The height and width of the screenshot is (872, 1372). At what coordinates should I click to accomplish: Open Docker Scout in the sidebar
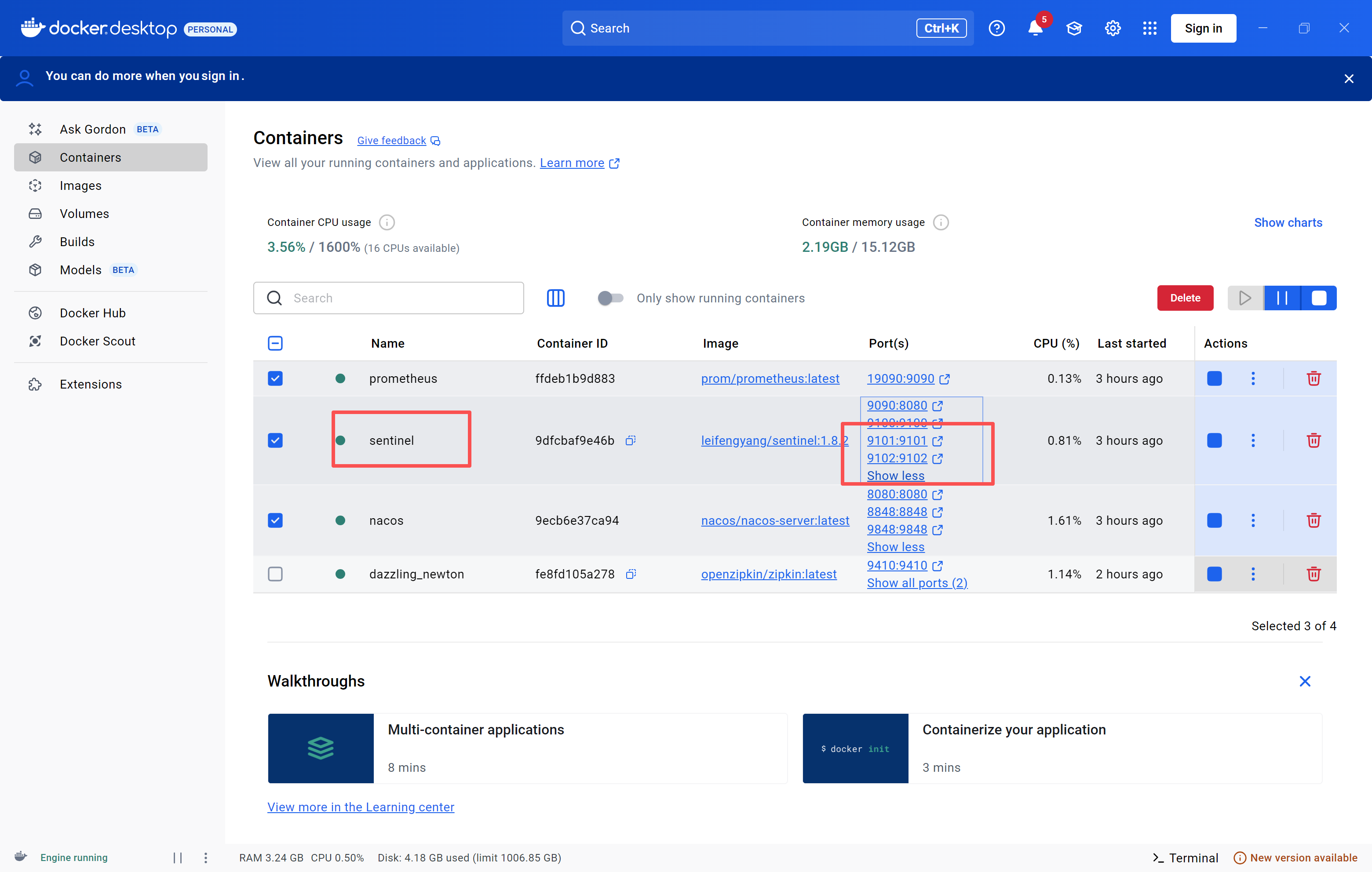[110, 341]
